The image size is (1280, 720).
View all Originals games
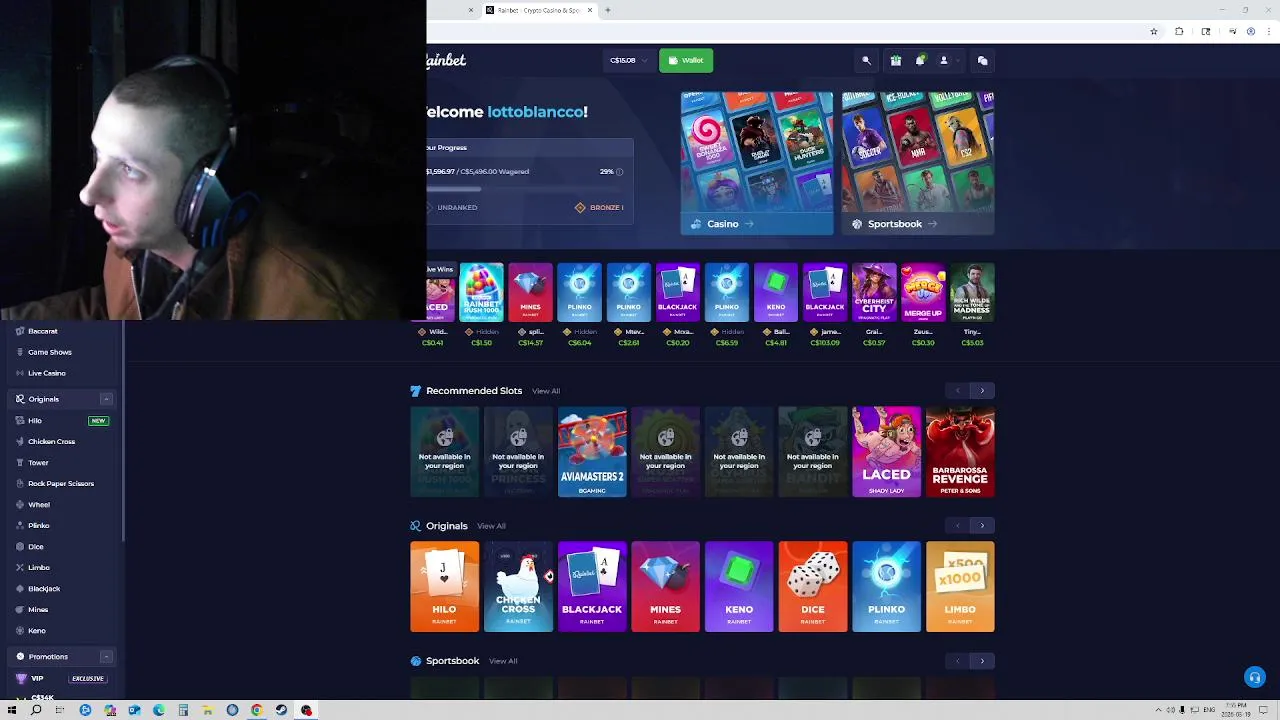point(491,526)
